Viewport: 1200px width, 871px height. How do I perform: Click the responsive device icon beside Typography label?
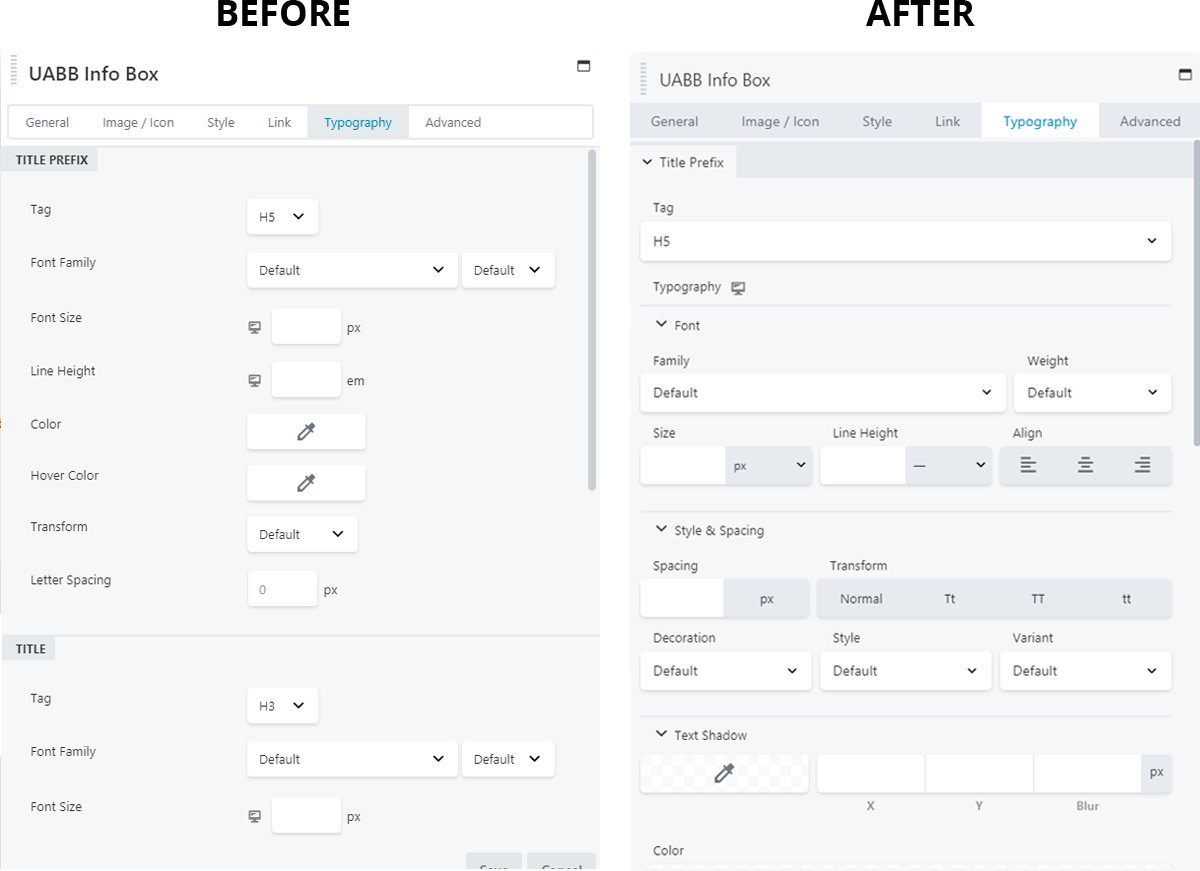pos(738,288)
